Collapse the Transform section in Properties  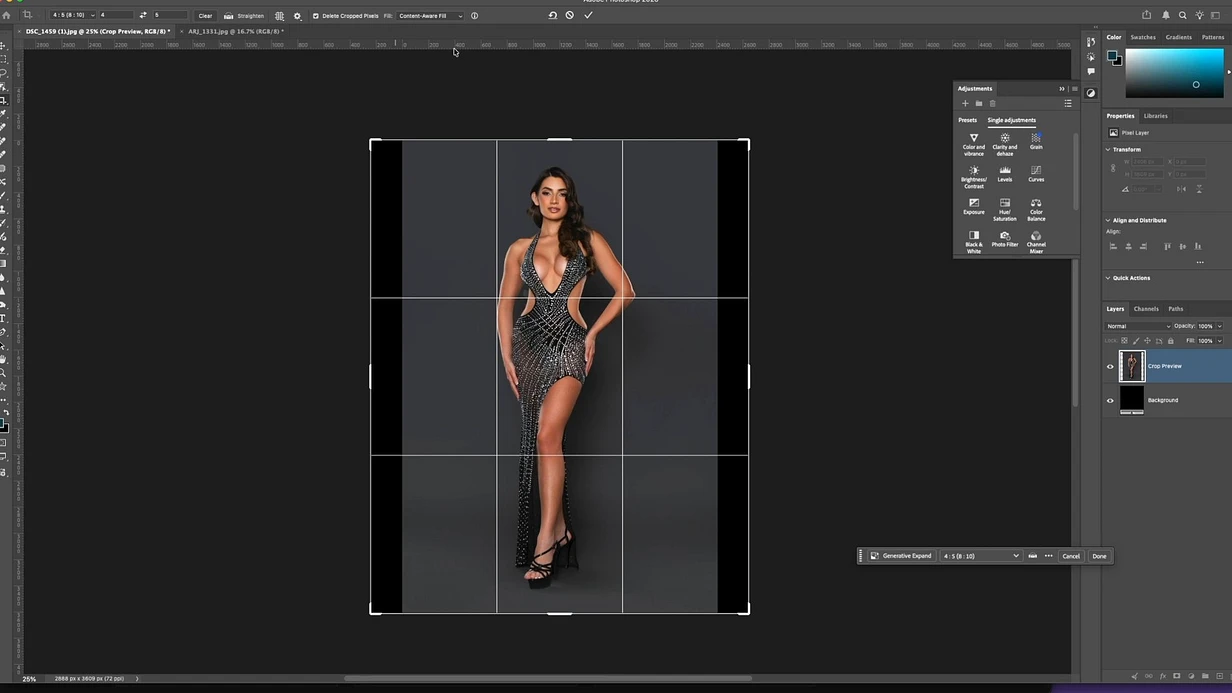point(1108,149)
